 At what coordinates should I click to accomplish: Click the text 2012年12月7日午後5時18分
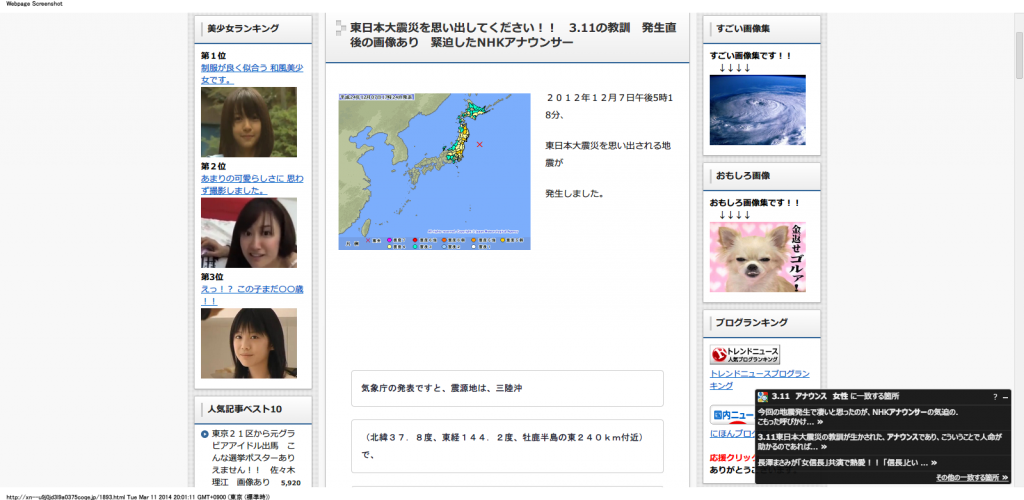(609, 106)
